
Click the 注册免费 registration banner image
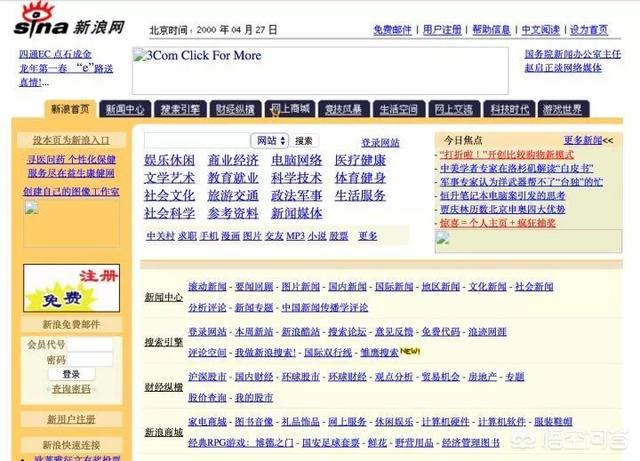[71, 288]
